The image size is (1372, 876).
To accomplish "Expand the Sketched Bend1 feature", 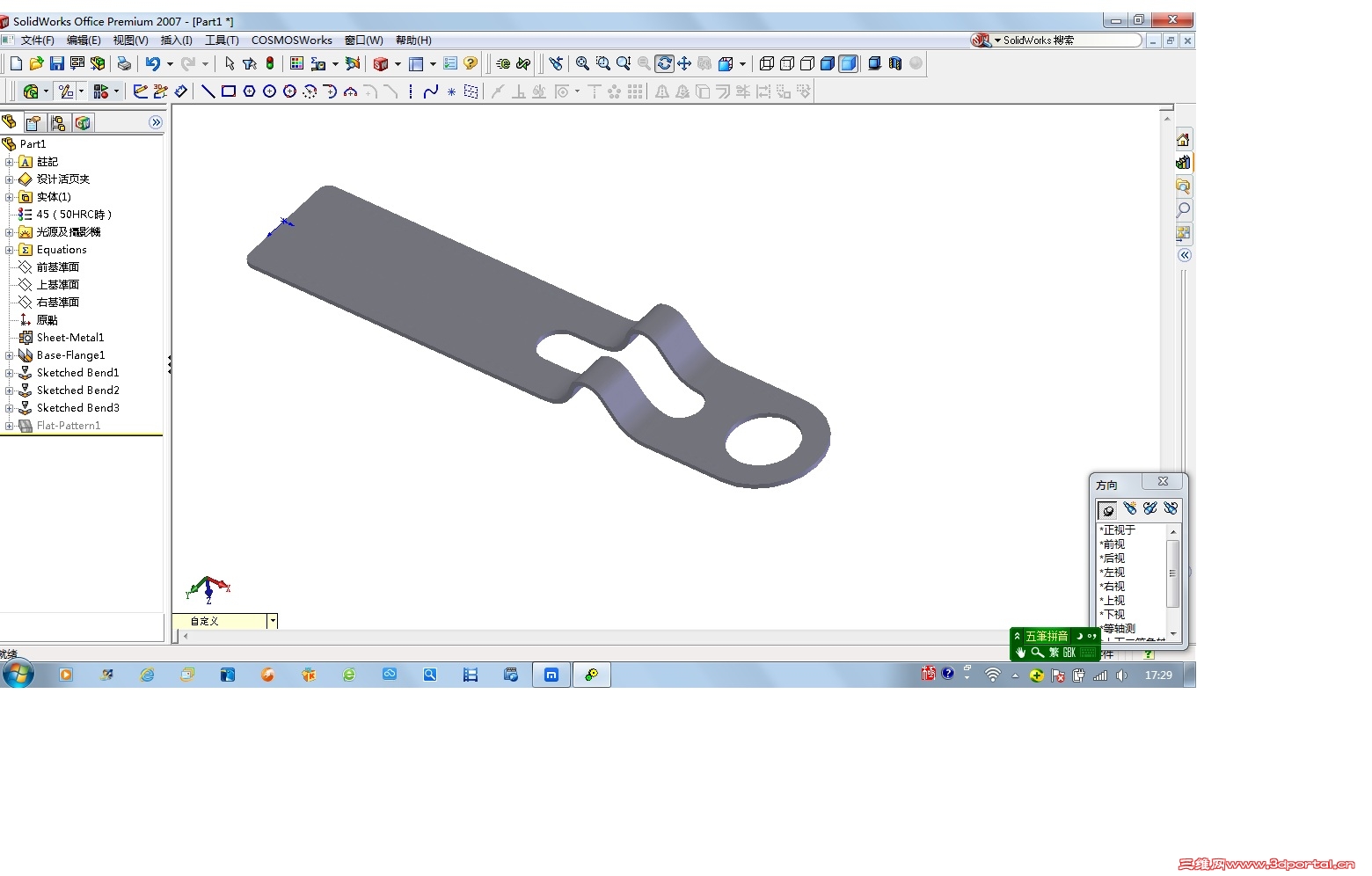I will (x=9, y=373).
